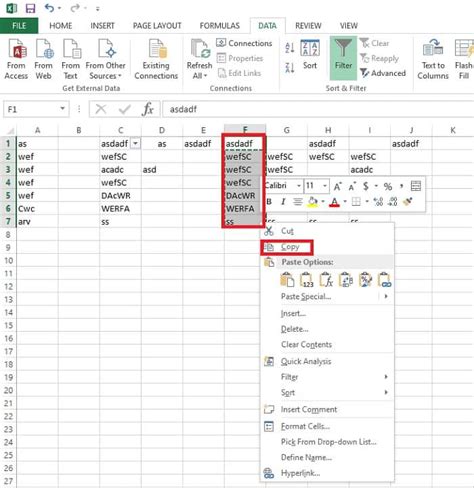Screen dimensions: 474x488
Task: Click the Decrease Font Size icon in the mini toolbar
Action: click(352, 186)
